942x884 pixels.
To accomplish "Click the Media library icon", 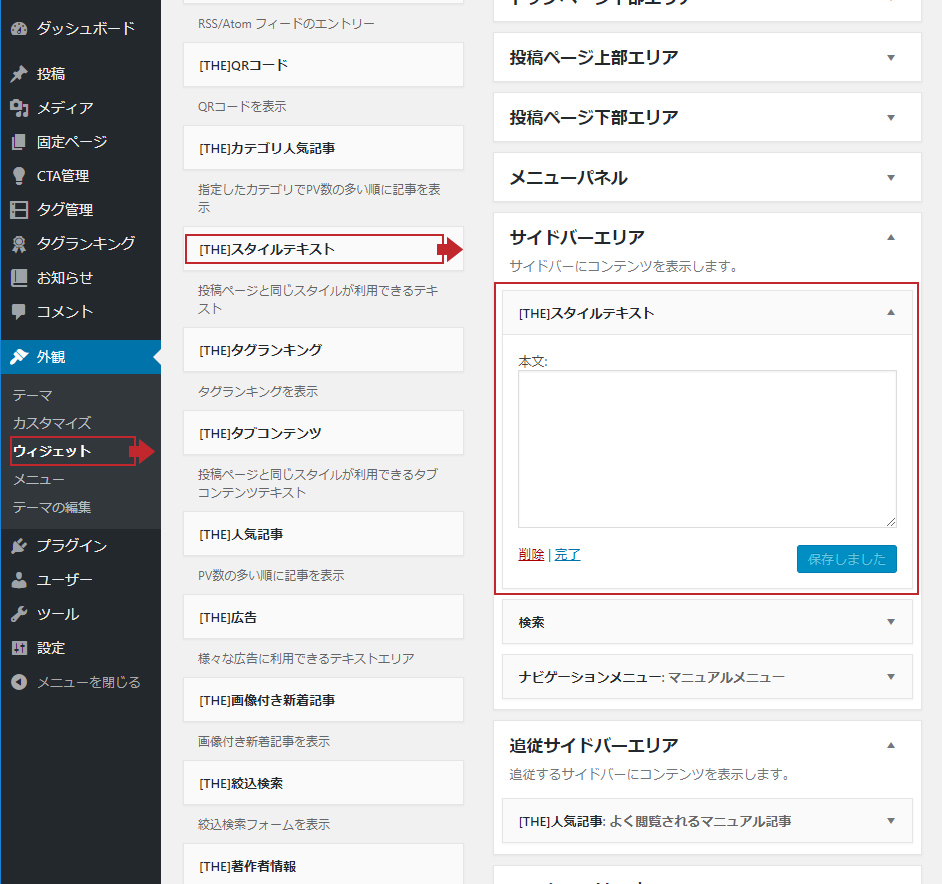I will coord(18,108).
